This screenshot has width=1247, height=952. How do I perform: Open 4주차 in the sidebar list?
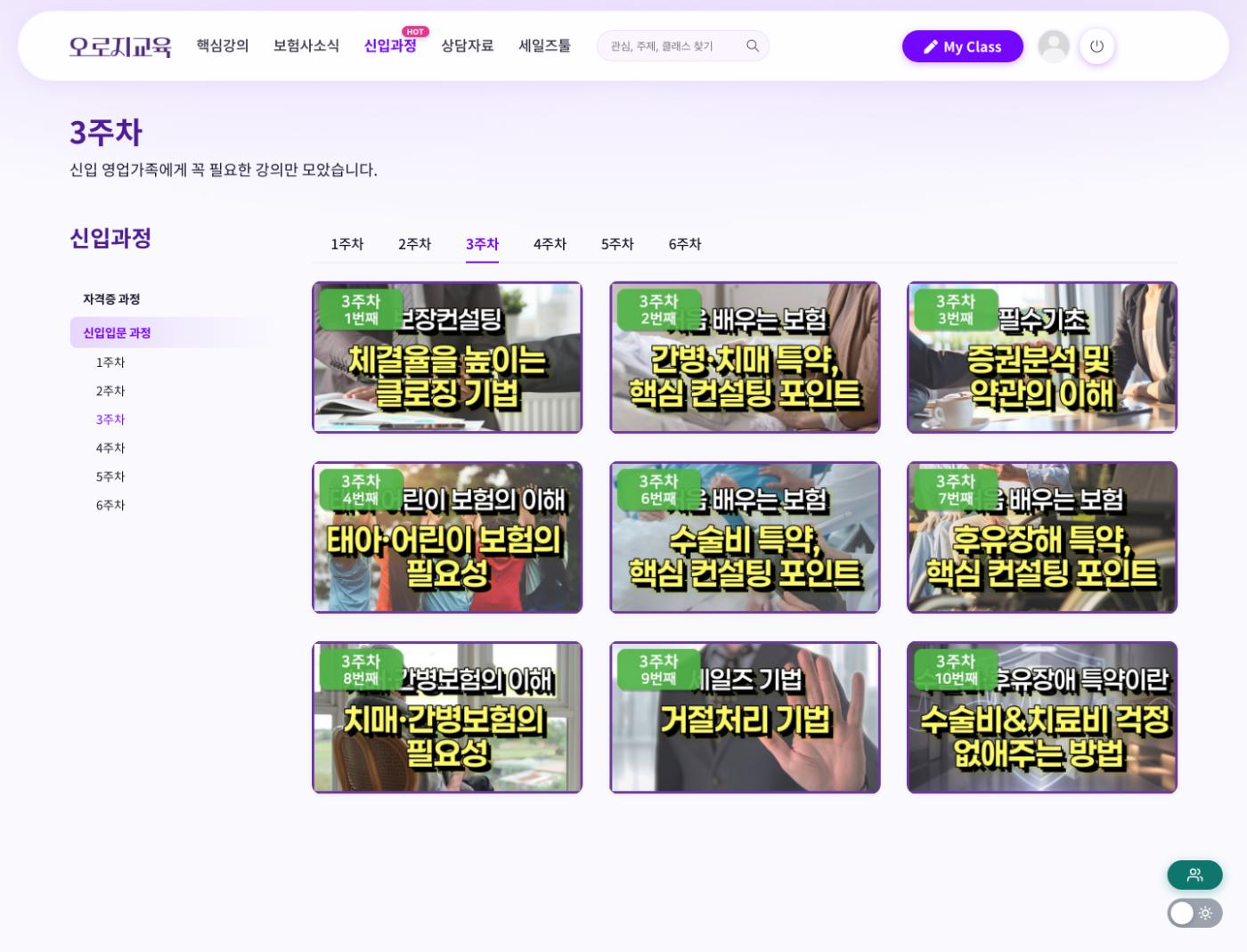tap(110, 448)
